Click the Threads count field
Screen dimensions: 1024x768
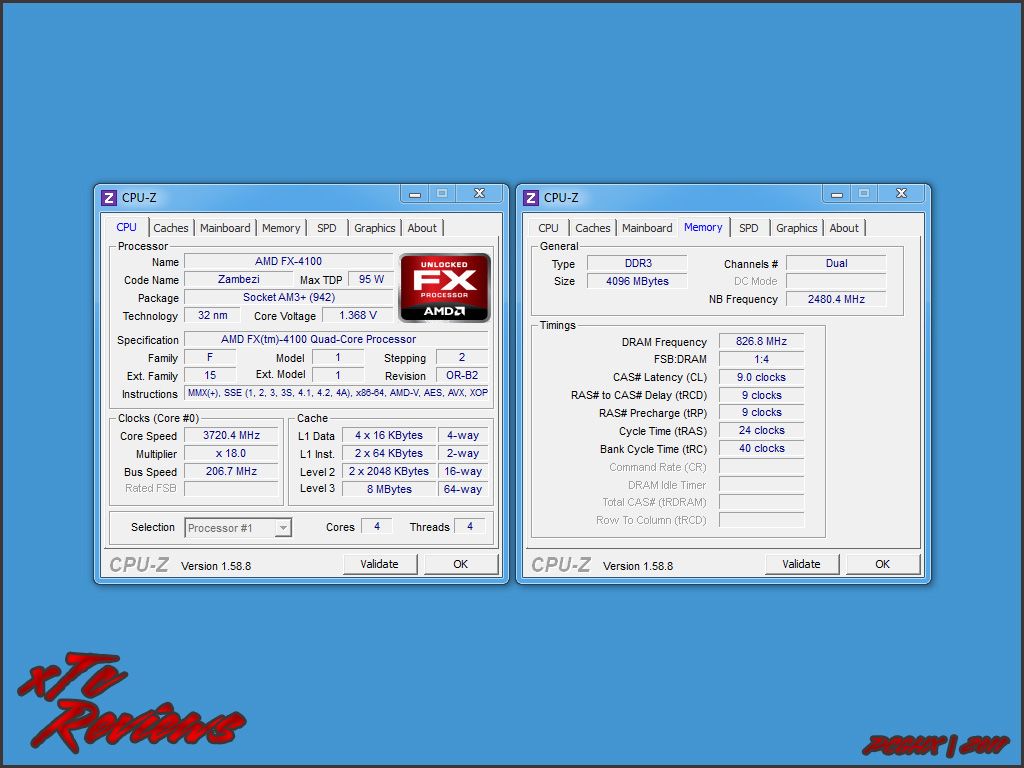[470, 526]
